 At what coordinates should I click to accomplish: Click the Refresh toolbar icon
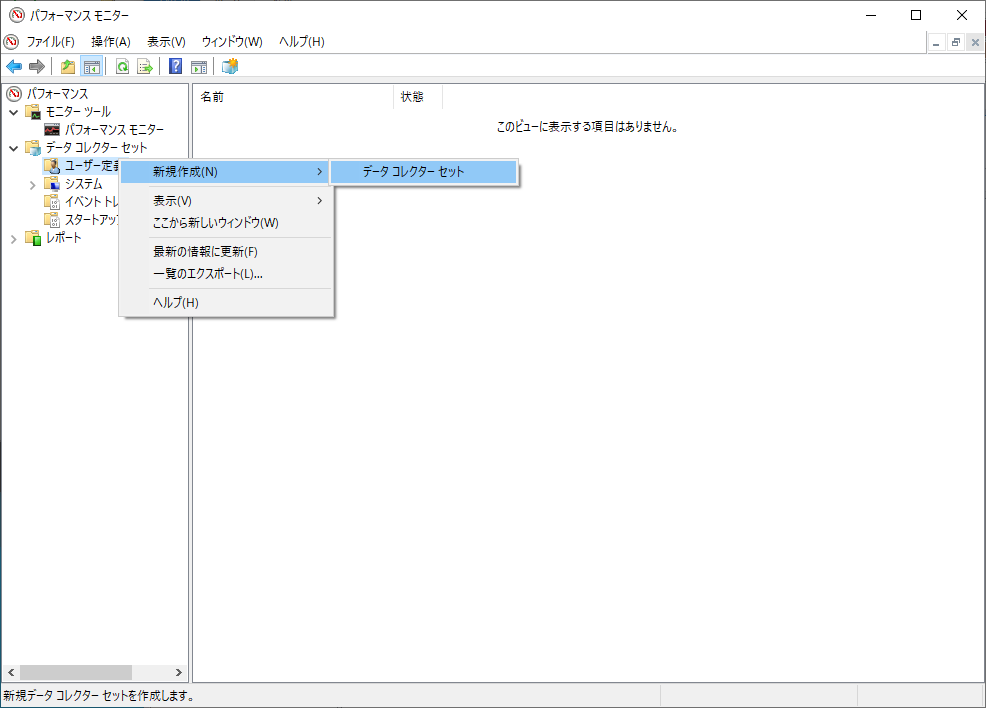tap(123, 66)
